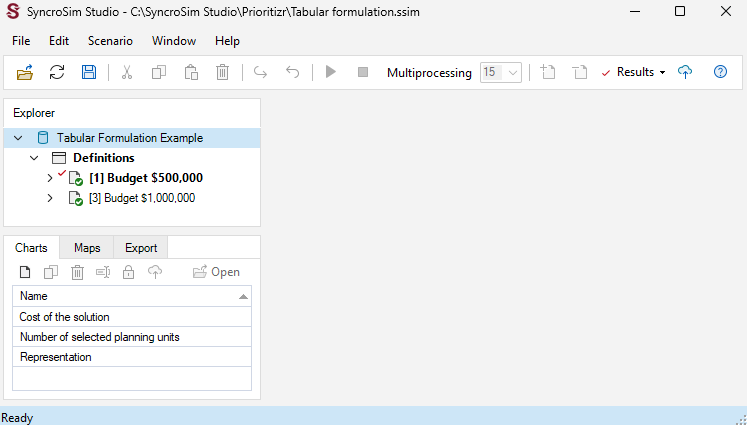Click the Paste clipboard icon
747x425 pixels.
pos(191,72)
